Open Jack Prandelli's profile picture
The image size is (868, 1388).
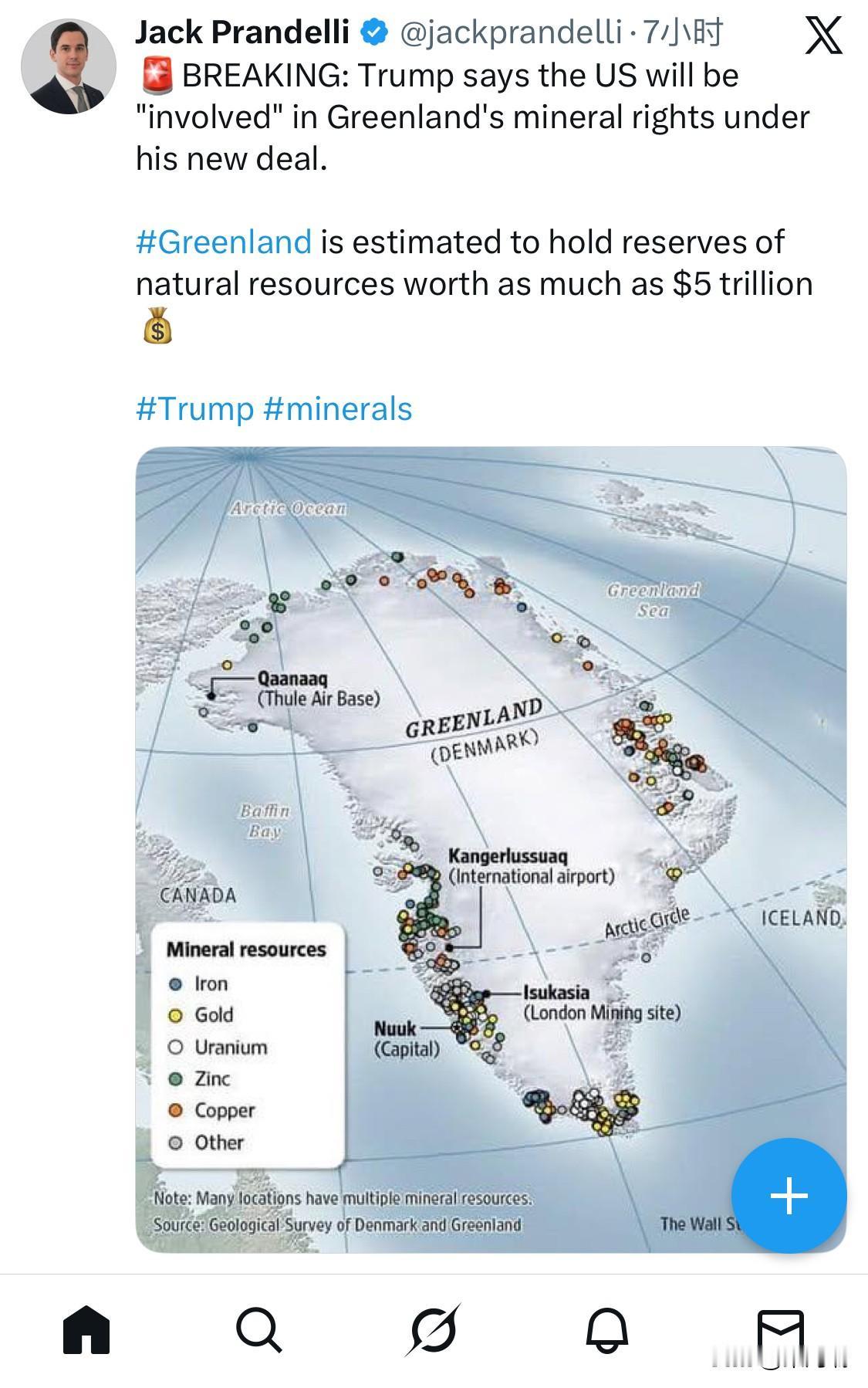coord(69,66)
